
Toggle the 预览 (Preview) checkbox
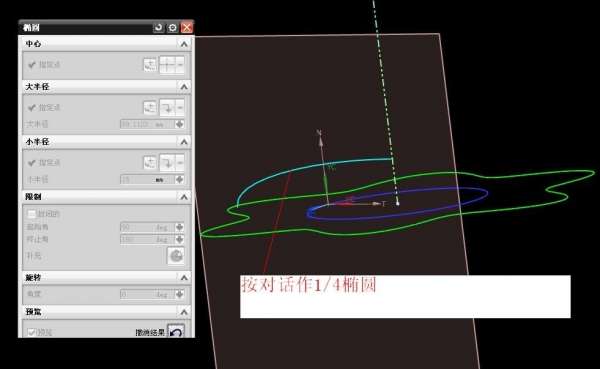[x=32, y=332]
